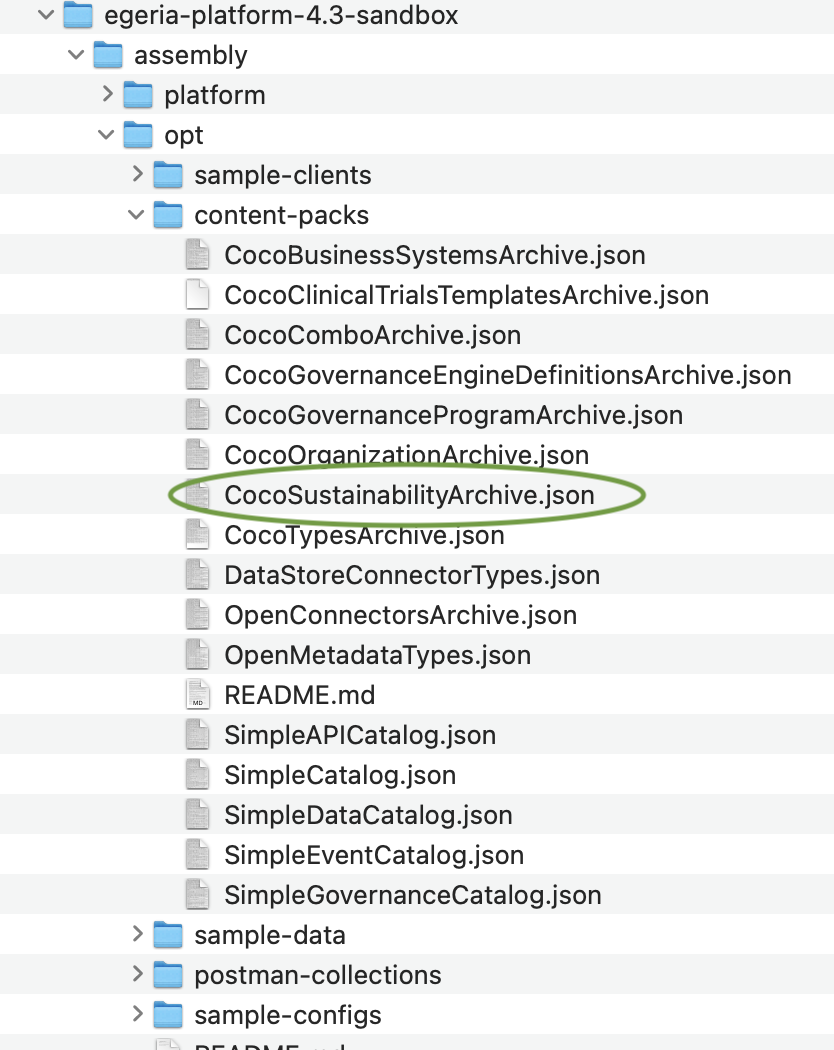The image size is (834, 1050).
Task: Collapse the opt folder tree
Action: [107, 135]
